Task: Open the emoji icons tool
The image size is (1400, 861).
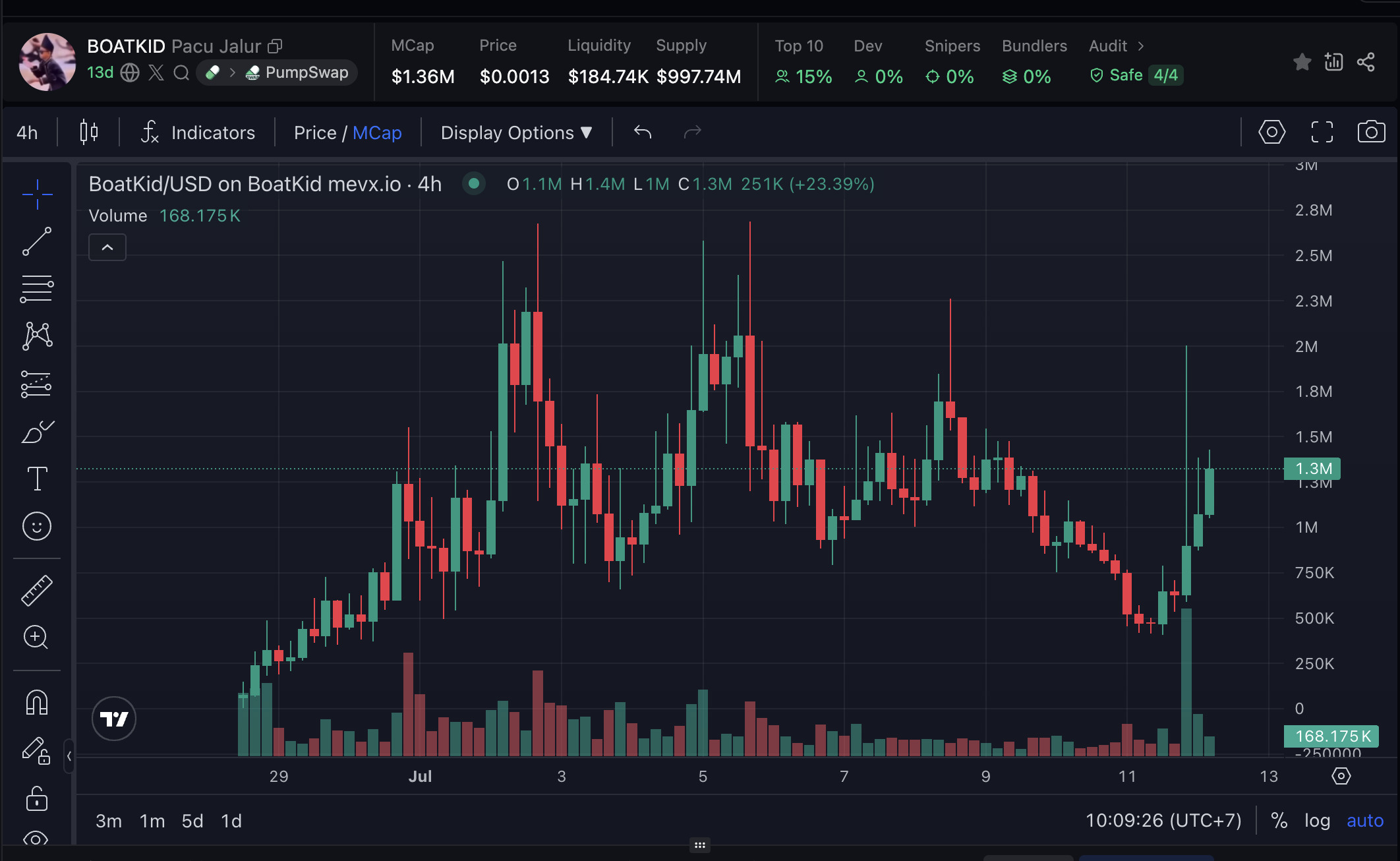Action: coord(37,526)
